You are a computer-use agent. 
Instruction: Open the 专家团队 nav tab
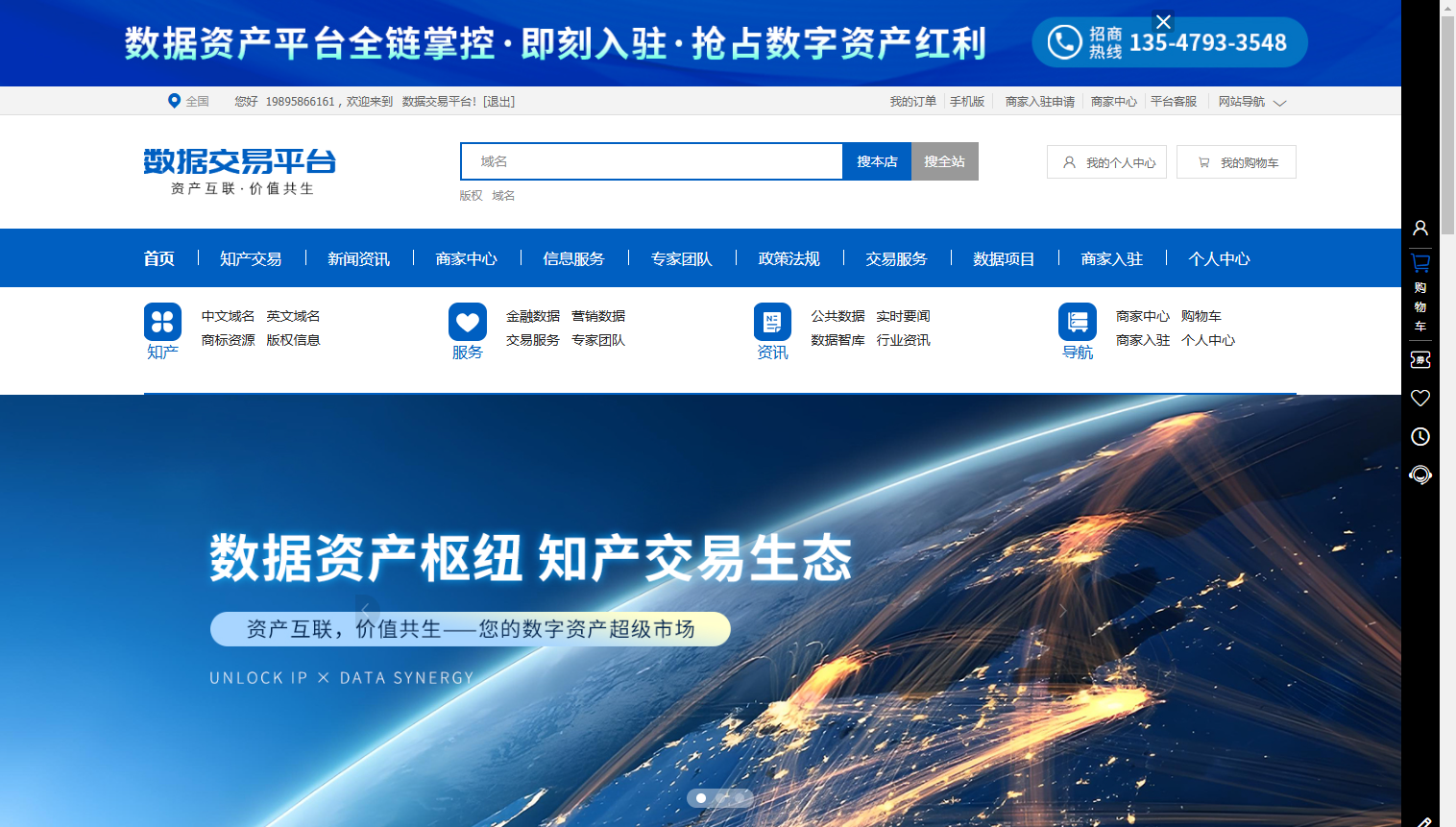[681, 258]
